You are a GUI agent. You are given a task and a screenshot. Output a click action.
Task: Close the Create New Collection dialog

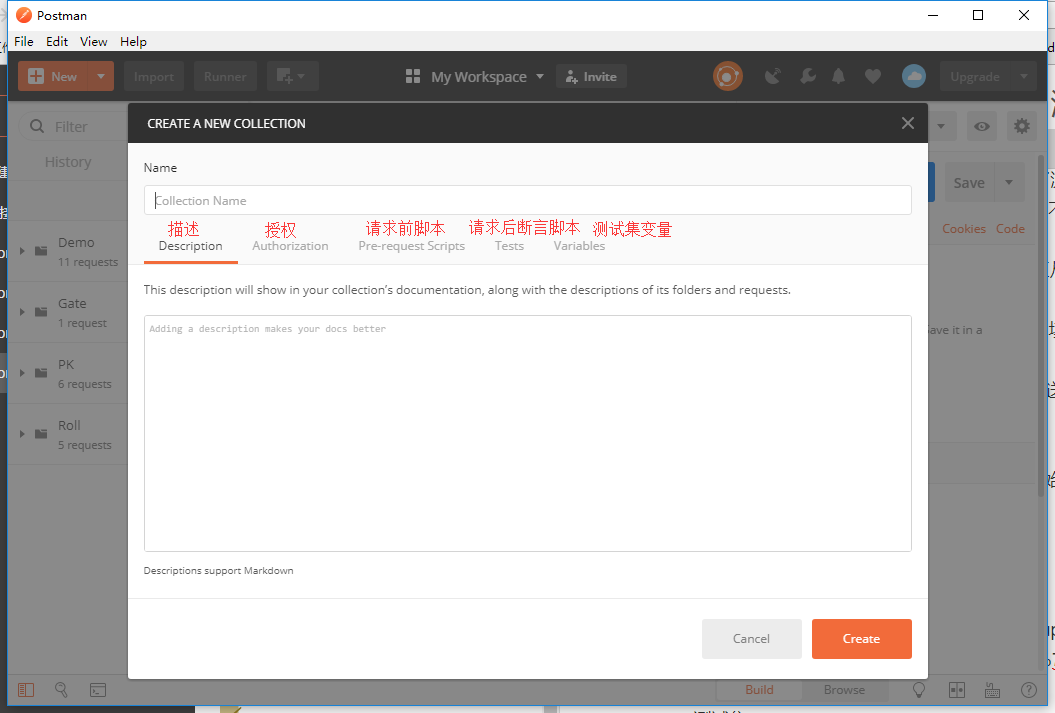click(908, 123)
